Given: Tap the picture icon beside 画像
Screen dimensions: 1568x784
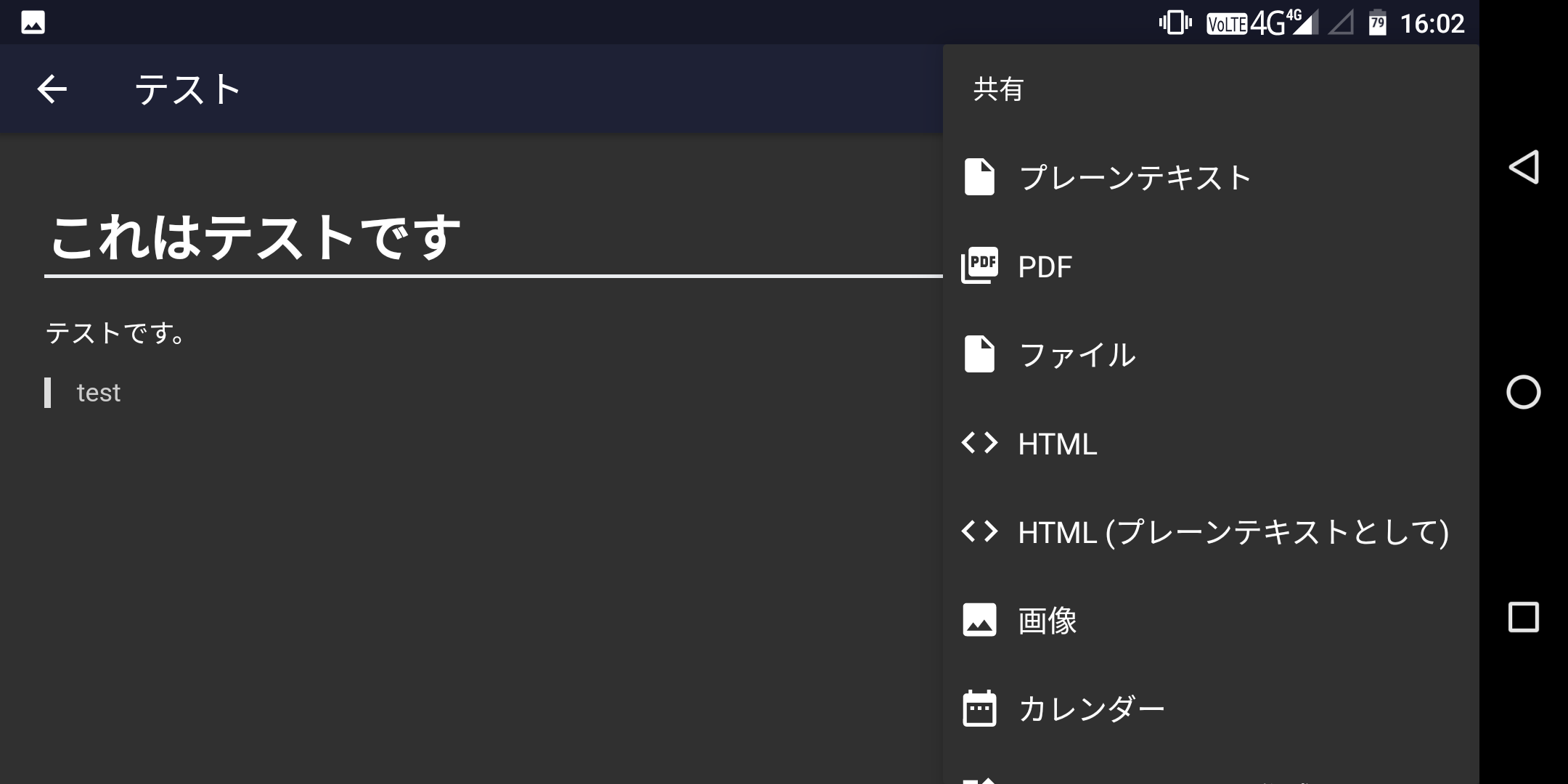Looking at the screenshot, I should (x=979, y=620).
